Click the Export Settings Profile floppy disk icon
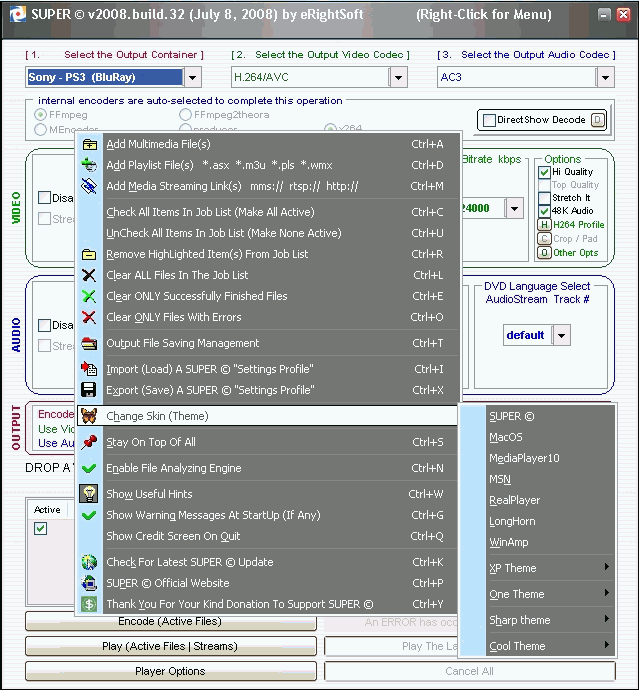 [x=89, y=390]
